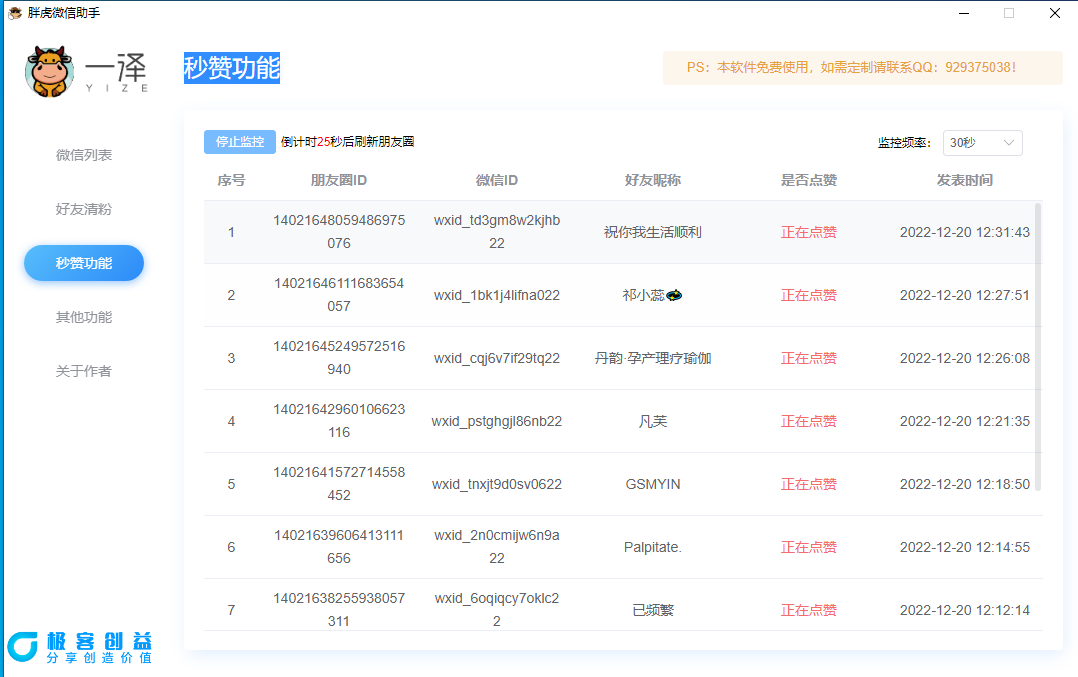This screenshot has width=1078, height=677.
Task: Open the 关于作者 page
Action: 84,371
